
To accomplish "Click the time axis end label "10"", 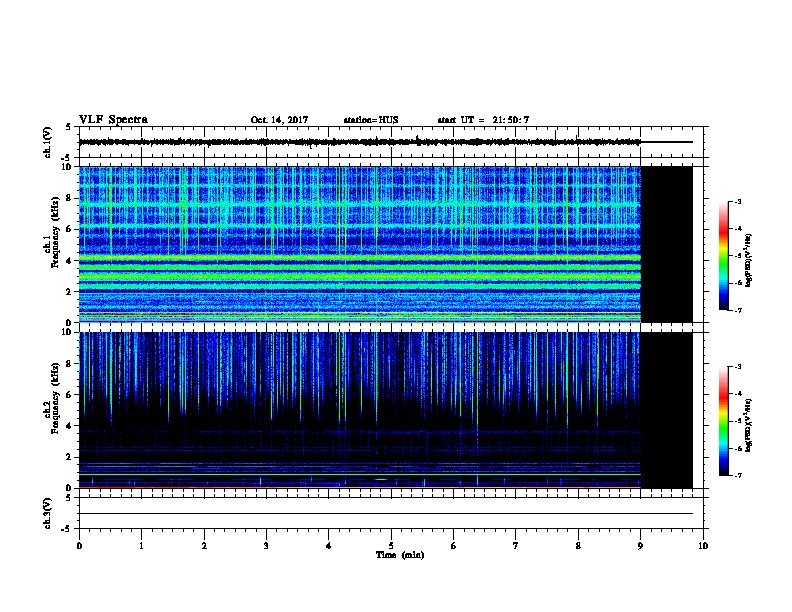I will click(x=703, y=546).
